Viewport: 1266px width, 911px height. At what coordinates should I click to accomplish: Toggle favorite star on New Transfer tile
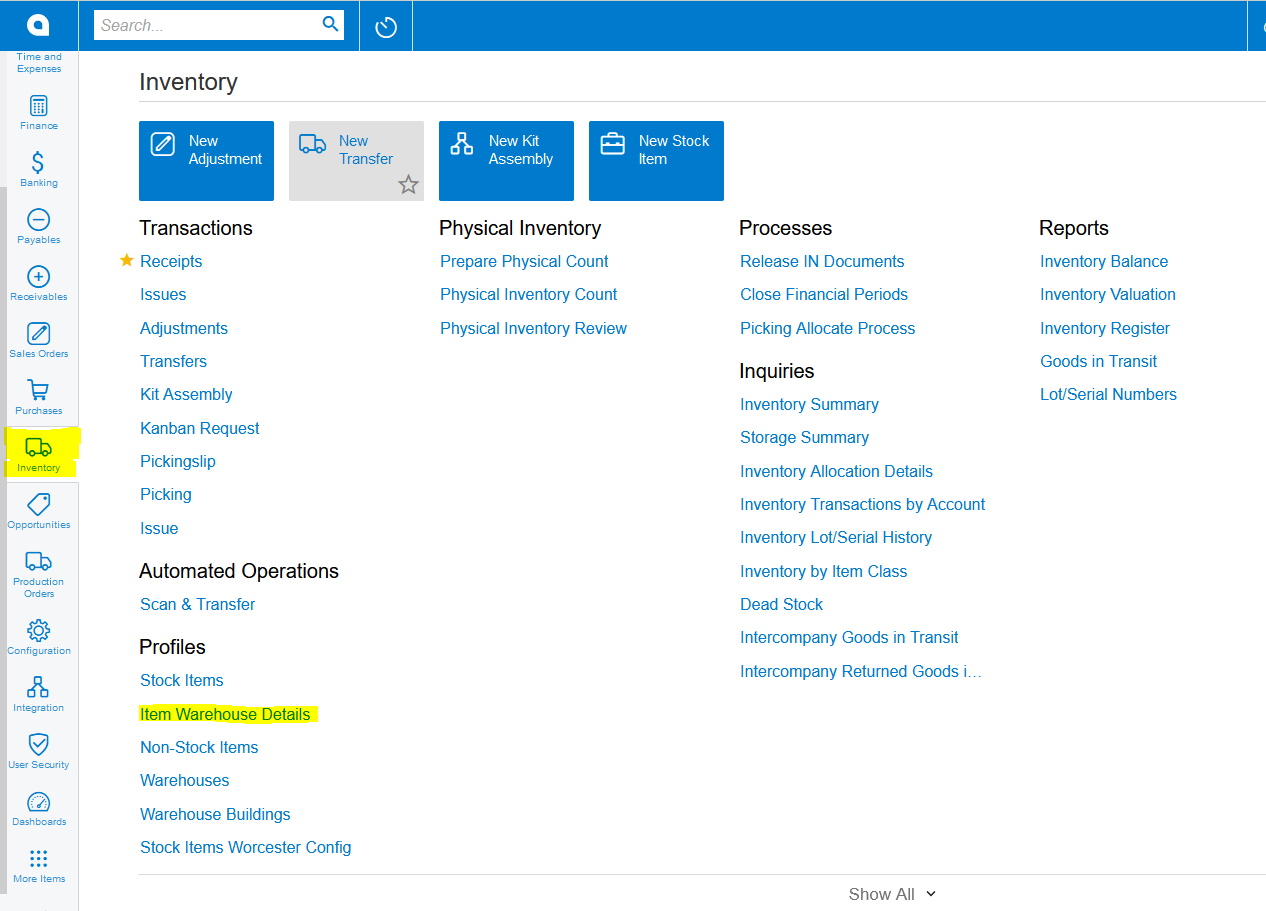(x=408, y=184)
